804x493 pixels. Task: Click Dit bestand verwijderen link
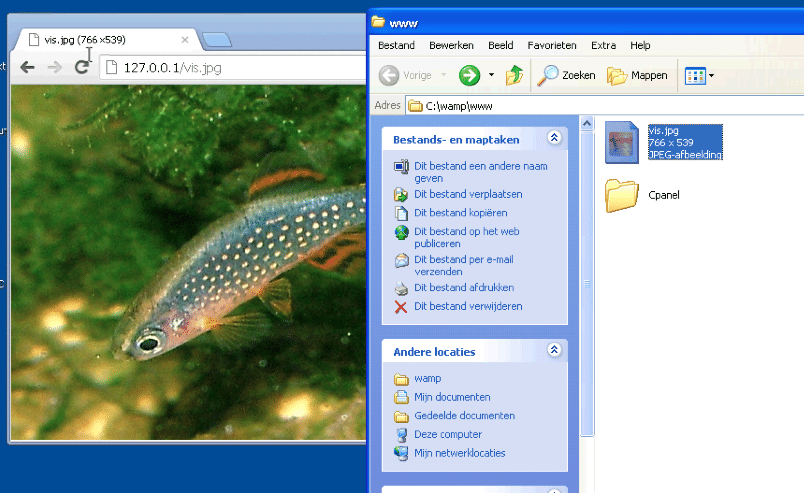(467, 307)
